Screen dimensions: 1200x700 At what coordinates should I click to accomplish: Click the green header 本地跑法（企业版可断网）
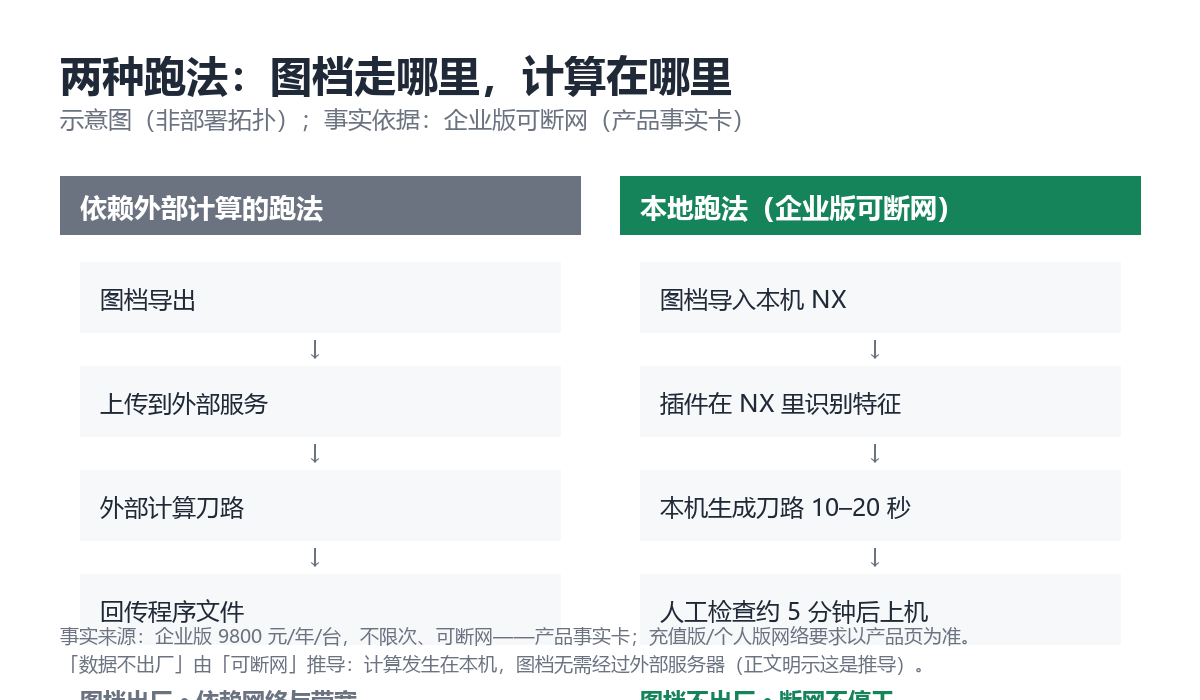pos(880,206)
